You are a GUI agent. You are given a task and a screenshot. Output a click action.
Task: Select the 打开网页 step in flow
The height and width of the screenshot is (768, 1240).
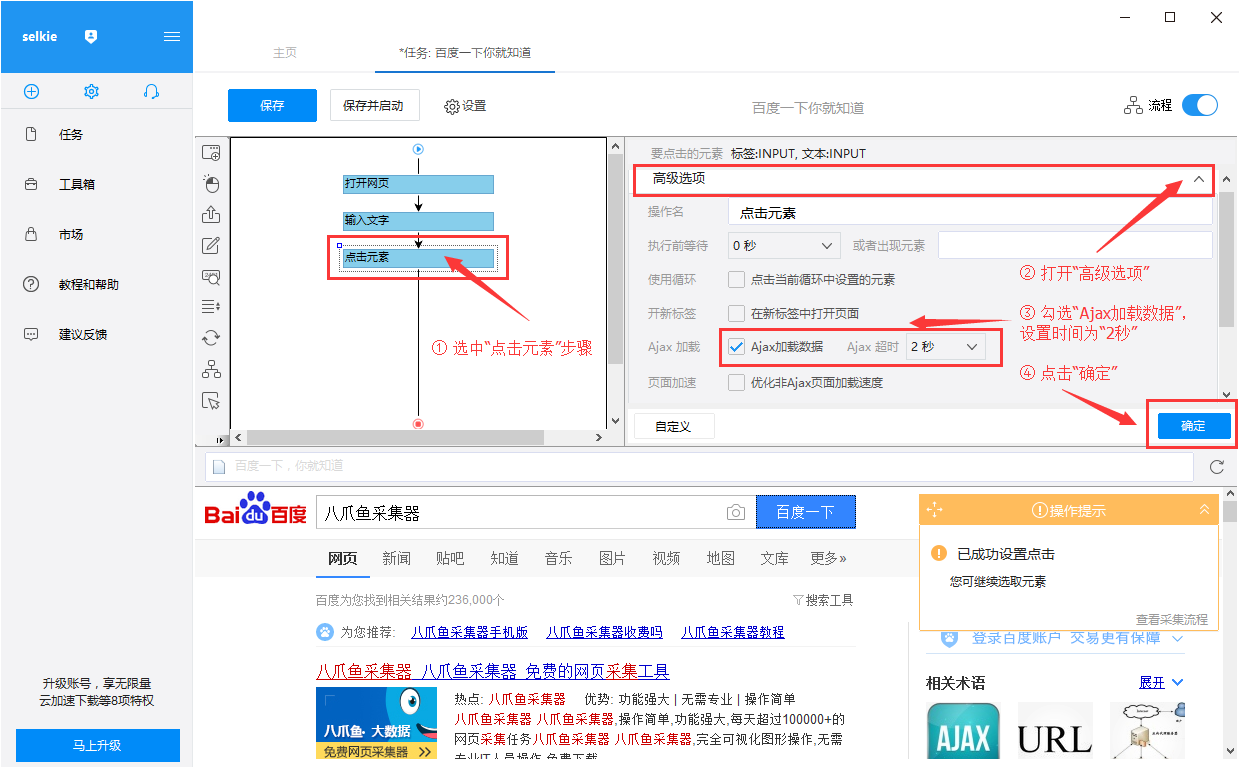(x=418, y=184)
